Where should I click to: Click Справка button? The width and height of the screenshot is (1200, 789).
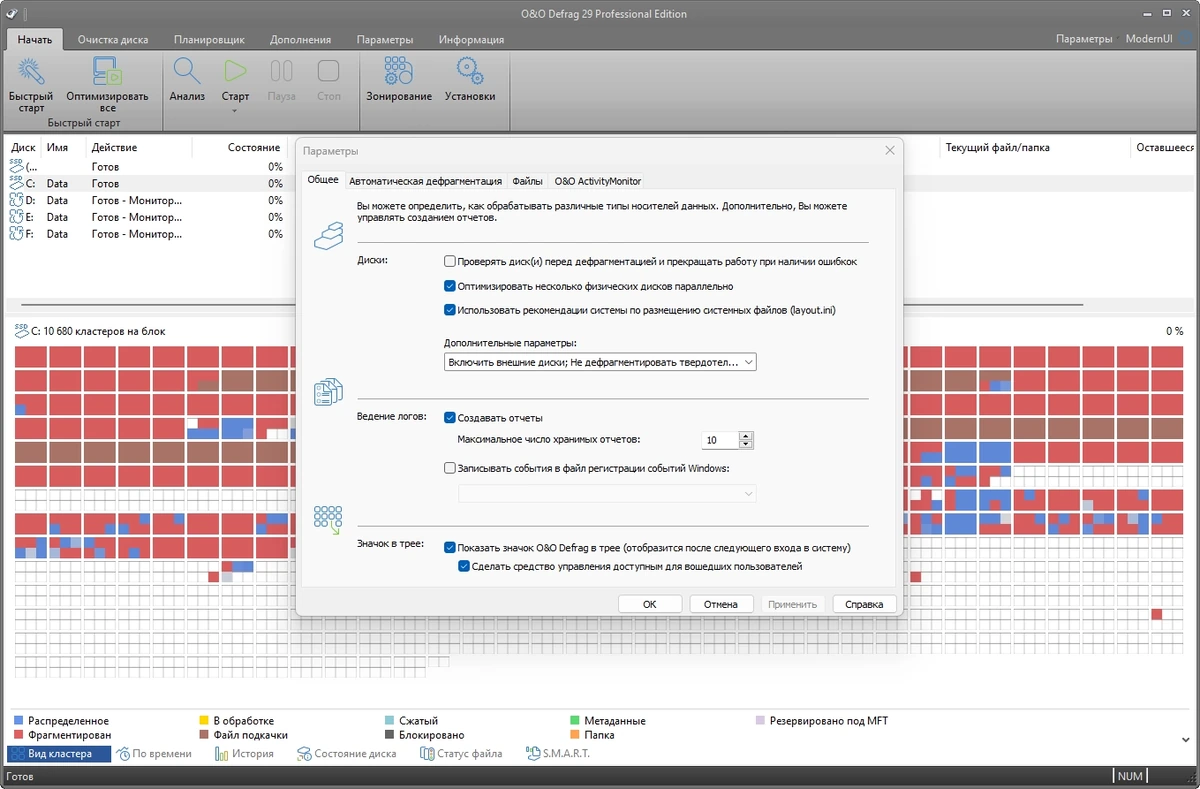point(864,604)
